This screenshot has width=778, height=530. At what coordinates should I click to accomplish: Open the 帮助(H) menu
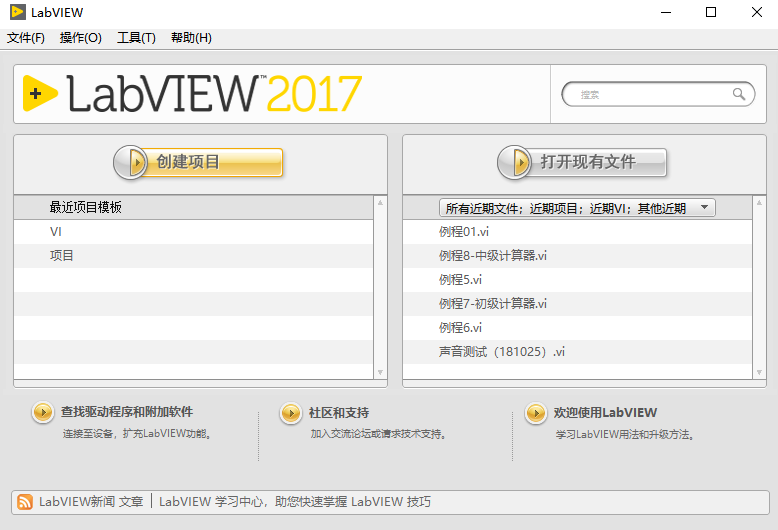pos(191,38)
